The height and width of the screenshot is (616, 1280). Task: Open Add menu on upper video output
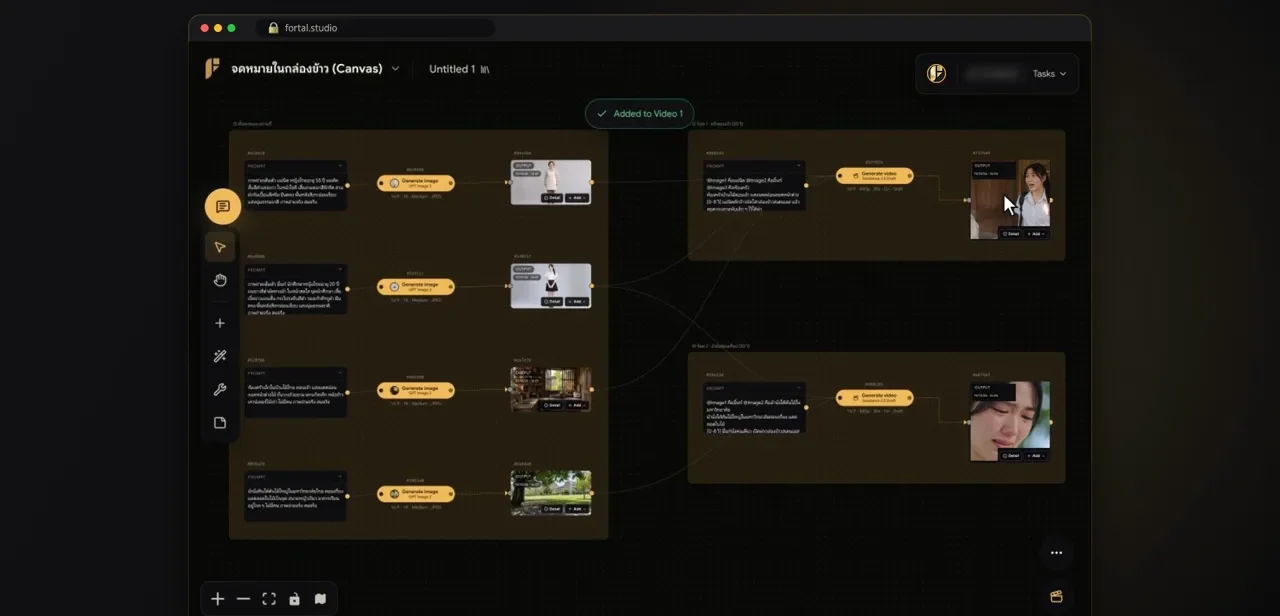click(1036, 233)
